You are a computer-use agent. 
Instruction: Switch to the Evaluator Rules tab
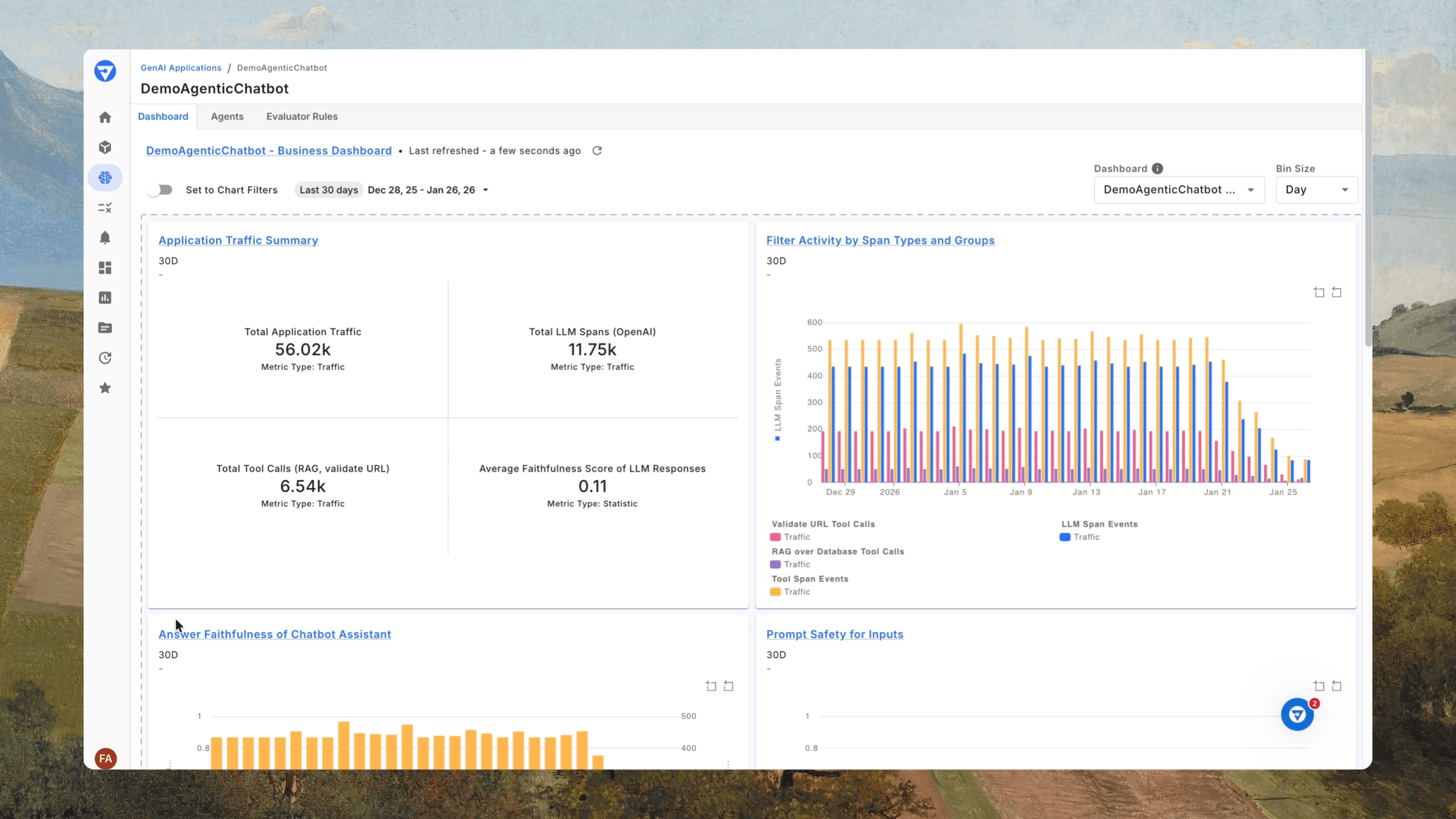(302, 117)
